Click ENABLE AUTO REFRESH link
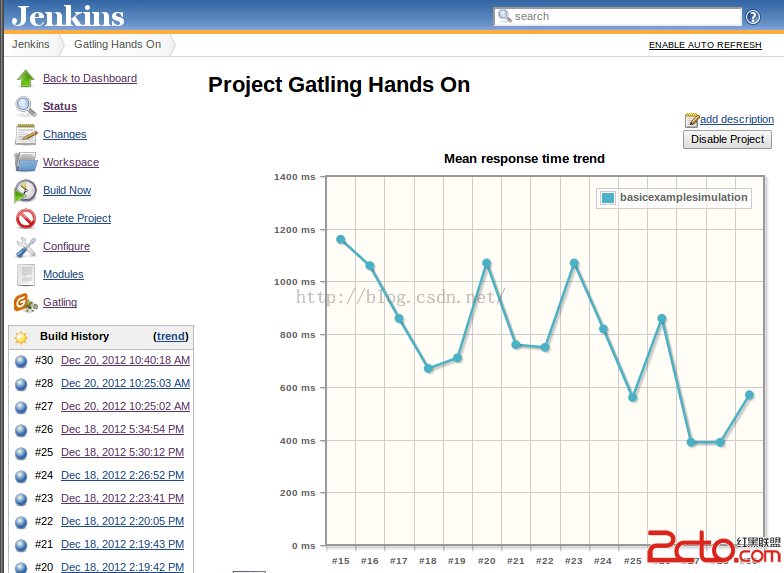Viewport: 784px width, 573px height. 705,45
